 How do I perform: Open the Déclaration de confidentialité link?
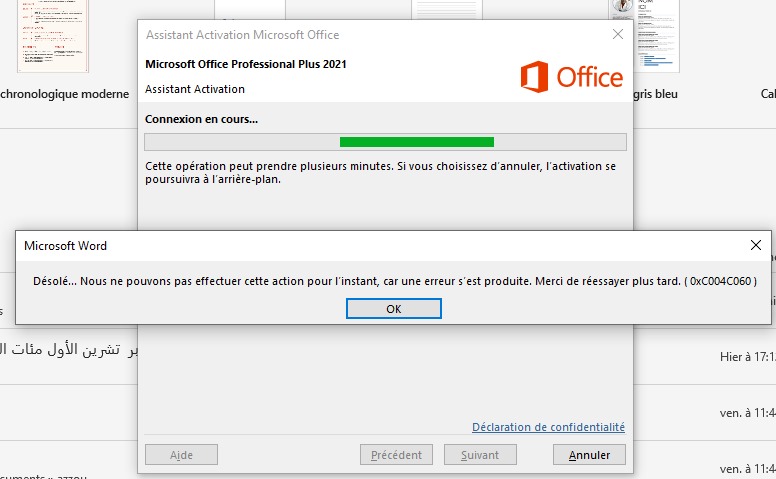(548, 427)
